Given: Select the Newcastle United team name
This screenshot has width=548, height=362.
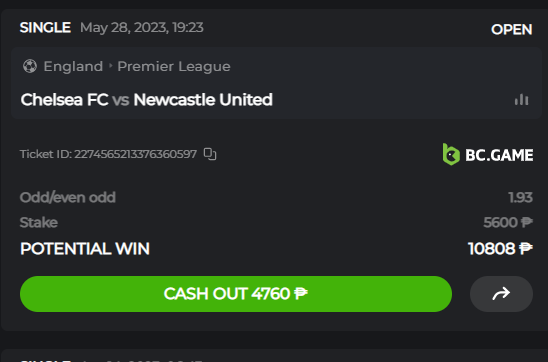Looking at the screenshot, I should (x=203, y=100).
